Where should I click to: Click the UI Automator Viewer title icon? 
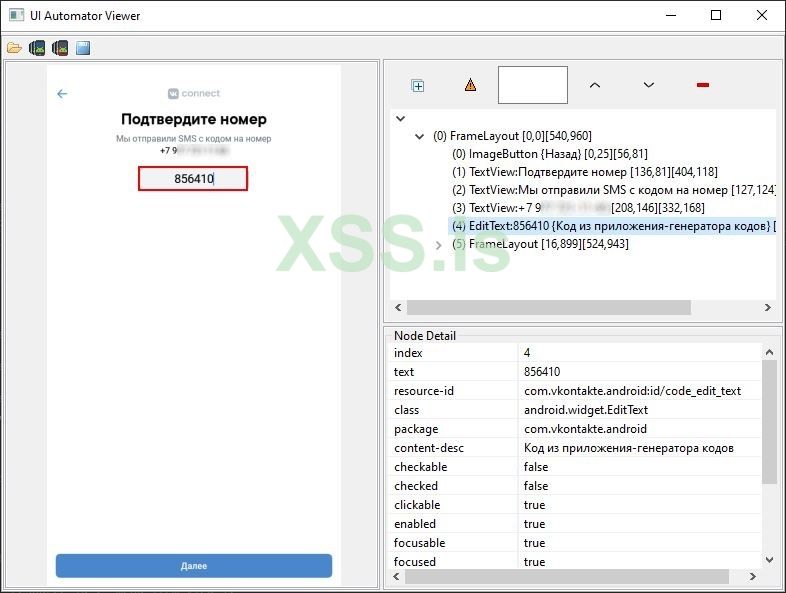17,15
